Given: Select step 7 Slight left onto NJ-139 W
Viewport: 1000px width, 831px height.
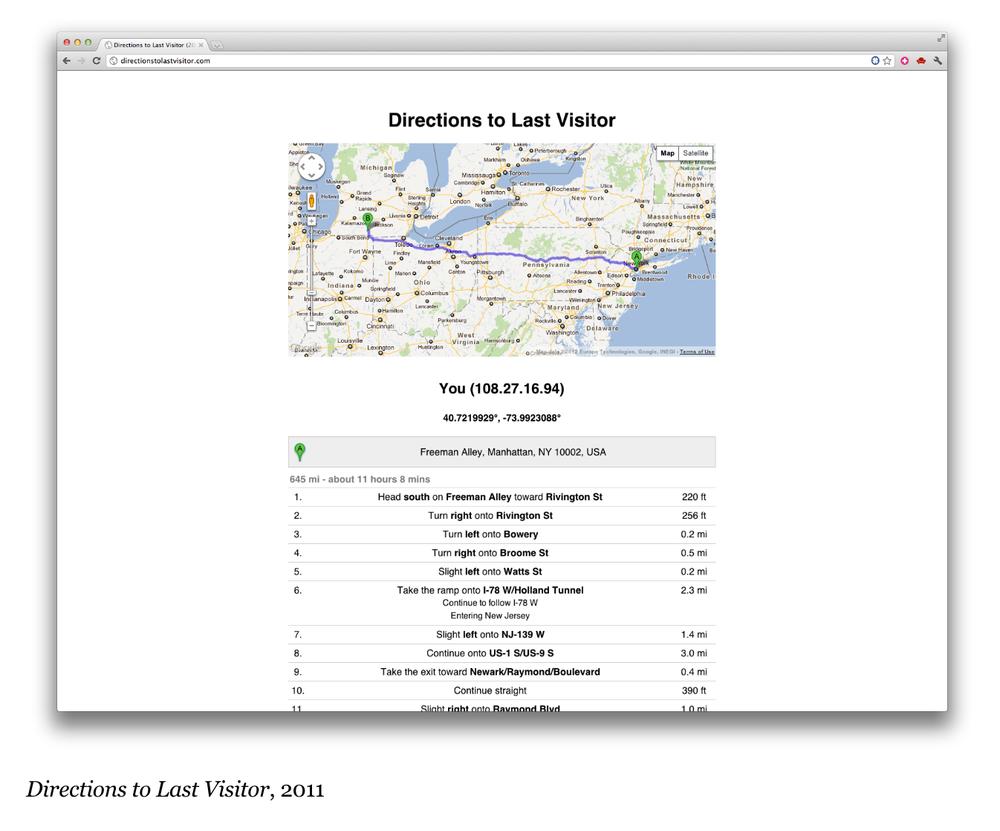Looking at the screenshot, I should [502, 635].
